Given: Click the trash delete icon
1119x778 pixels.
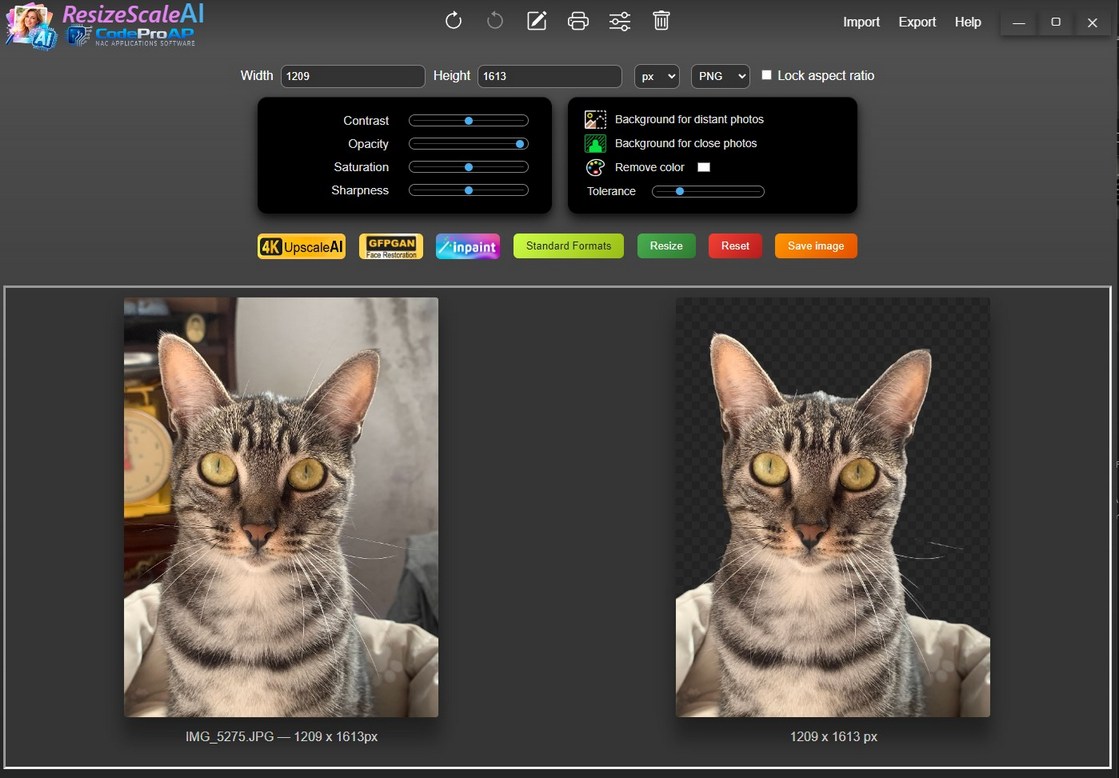Looking at the screenshot, I should click(661, 21).
